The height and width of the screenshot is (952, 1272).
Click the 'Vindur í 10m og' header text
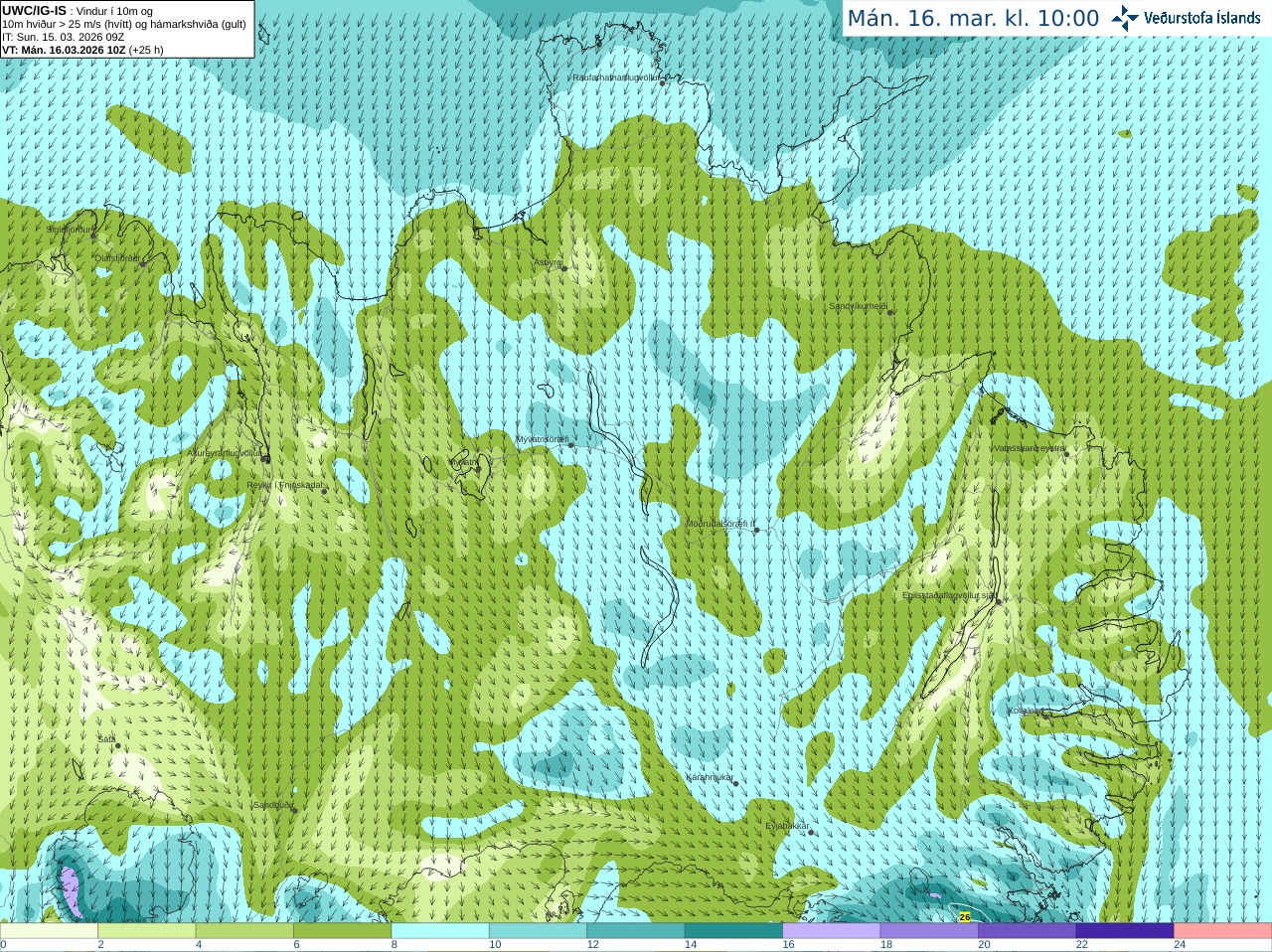pos(114,11)
